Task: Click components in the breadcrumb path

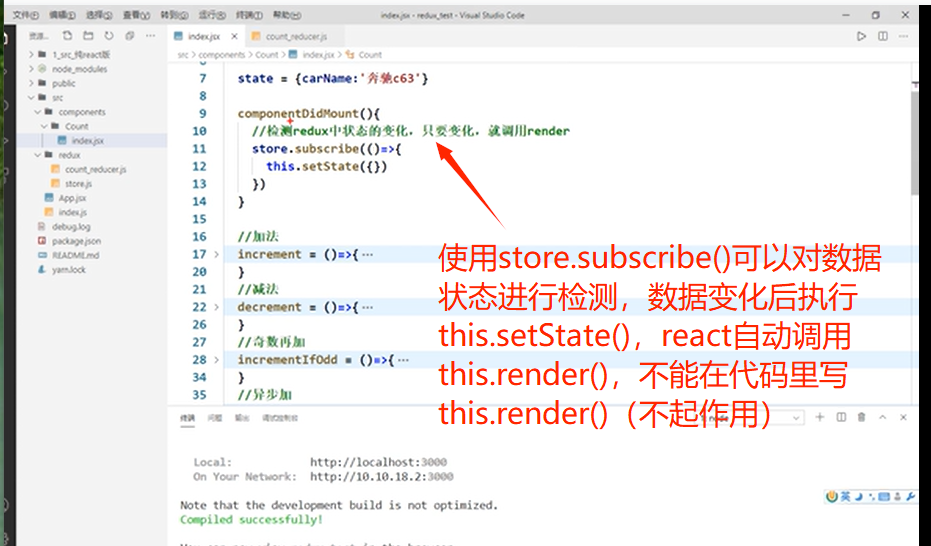Action: click(221, 55)
